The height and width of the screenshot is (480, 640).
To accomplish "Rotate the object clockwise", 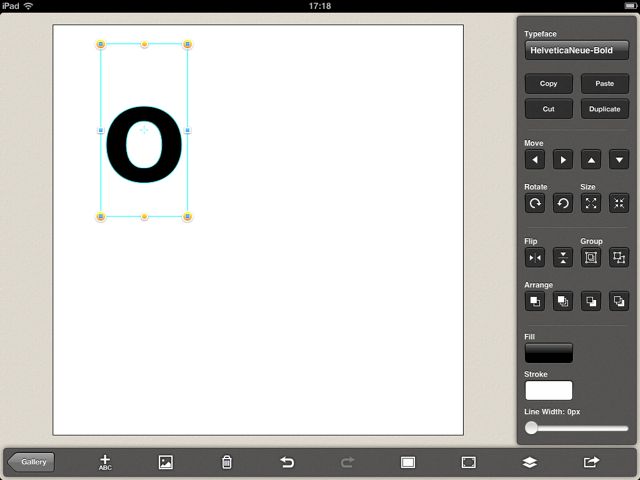I will coord(535,203).
